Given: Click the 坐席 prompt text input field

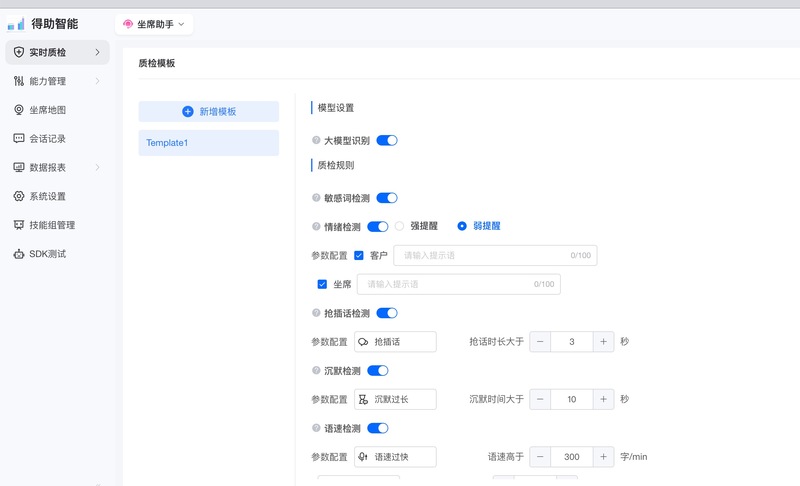Looking at the screenshot, I should pos(459,284).
